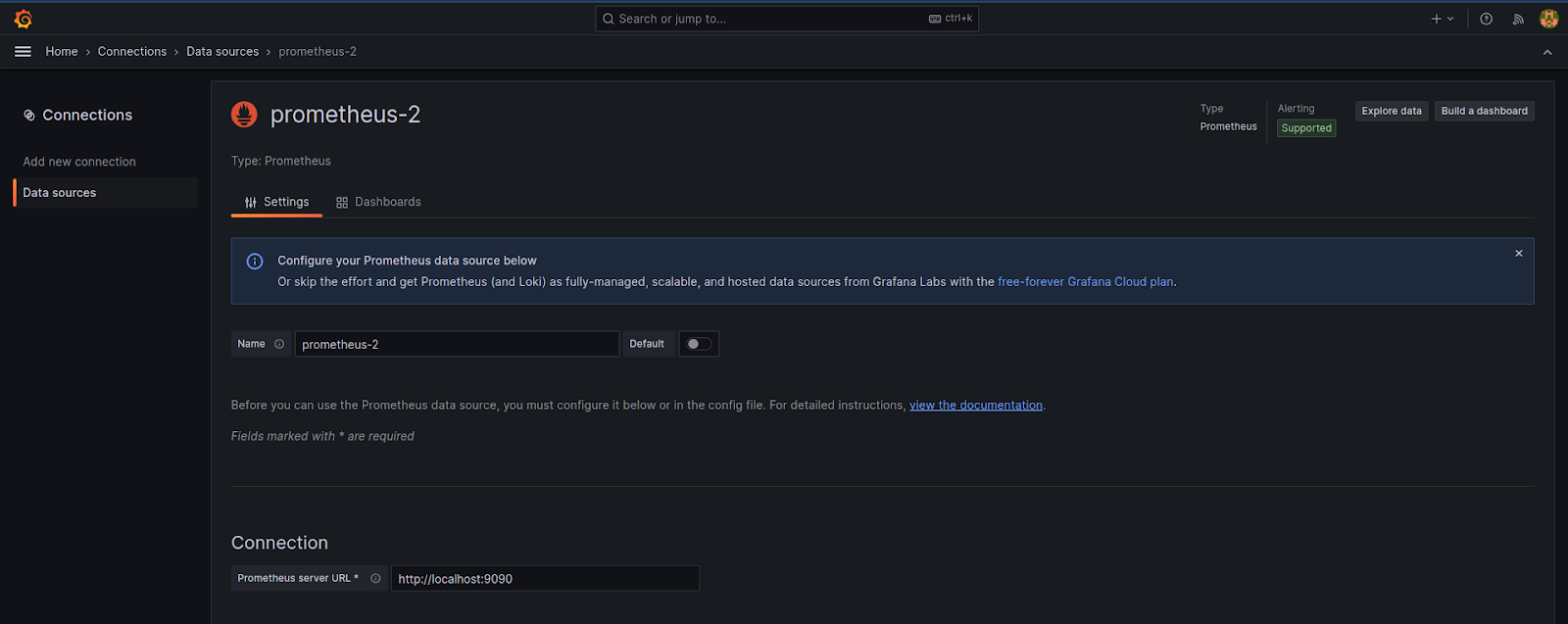The width and height of the screenshot is (1568, 624).
Task: Toggle the Default data source switch
Action: click(699, 344)
